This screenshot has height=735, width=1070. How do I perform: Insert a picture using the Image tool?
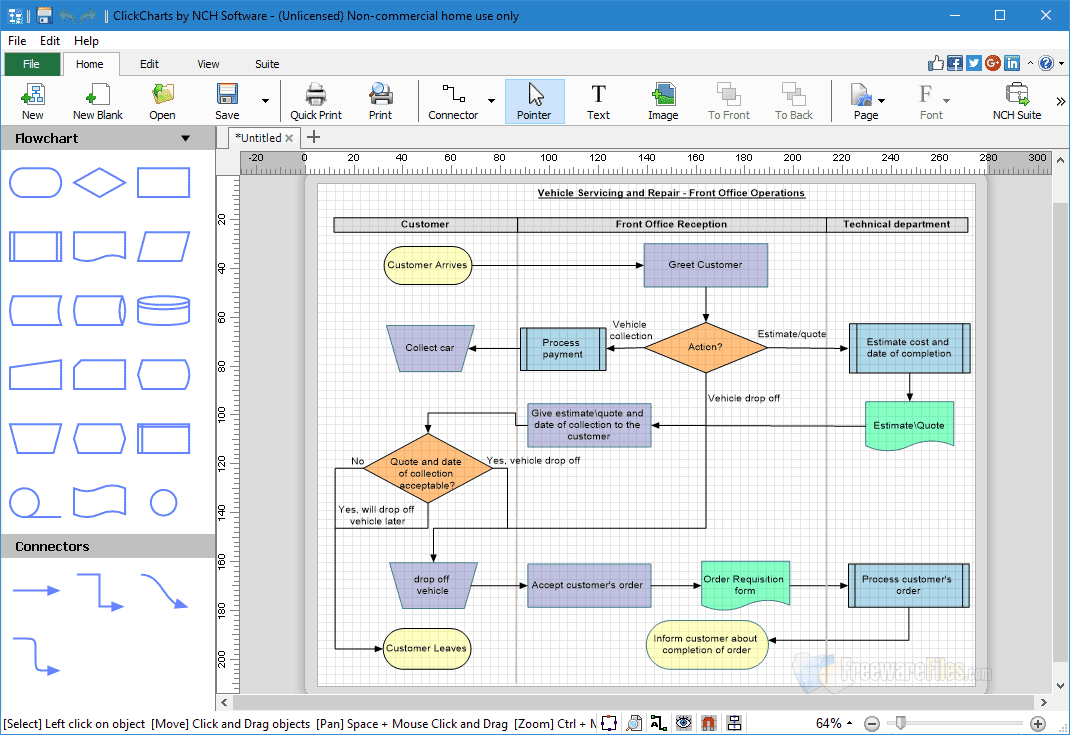pyautogui.click(x=663, y=100)
